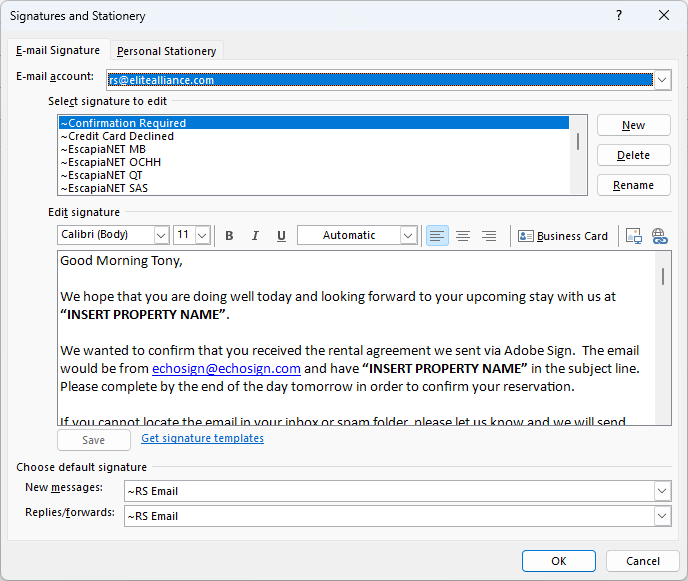Select ~Credit Card Declined signature

314,136
